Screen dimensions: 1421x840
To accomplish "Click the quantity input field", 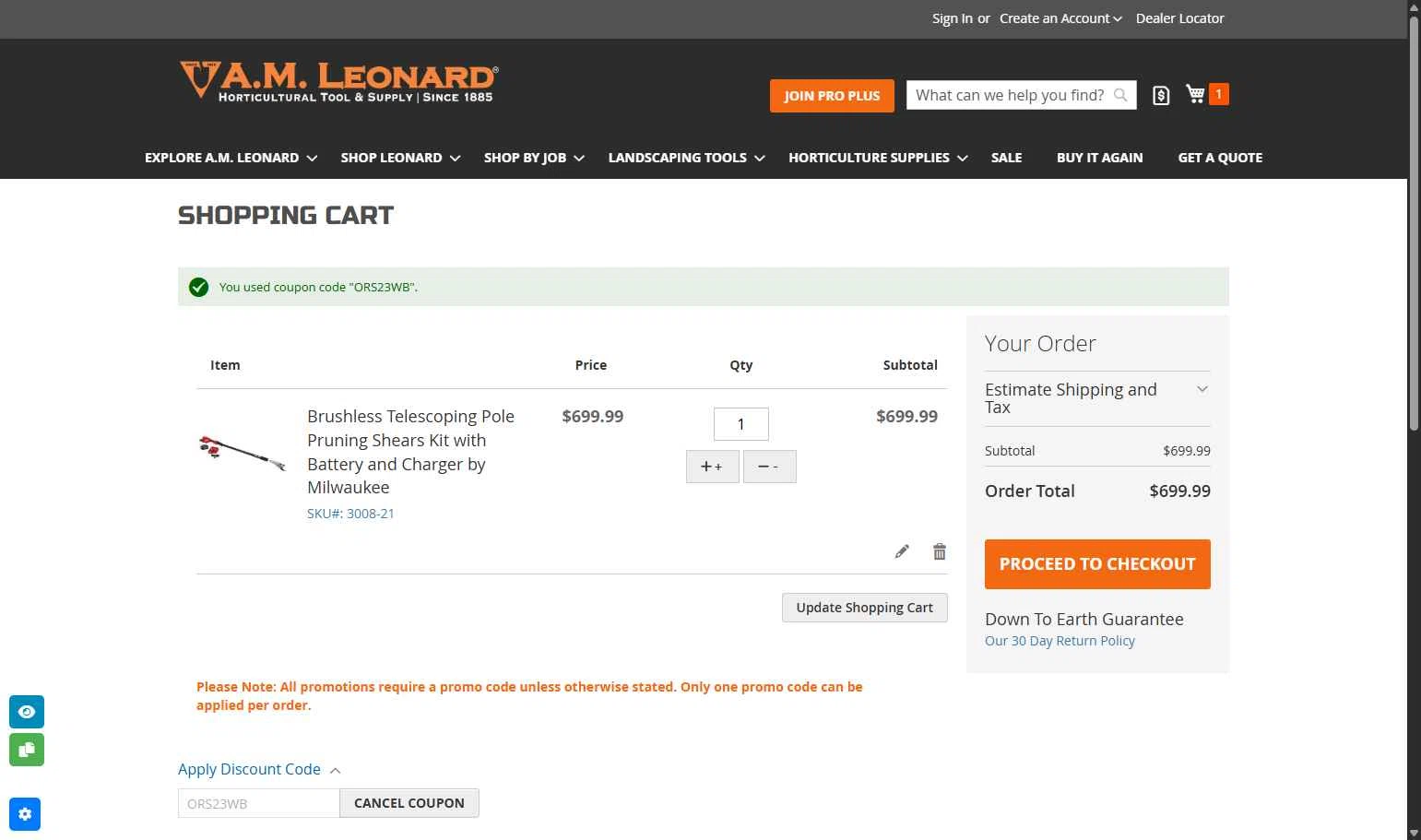I will click(x=740, y=424).
